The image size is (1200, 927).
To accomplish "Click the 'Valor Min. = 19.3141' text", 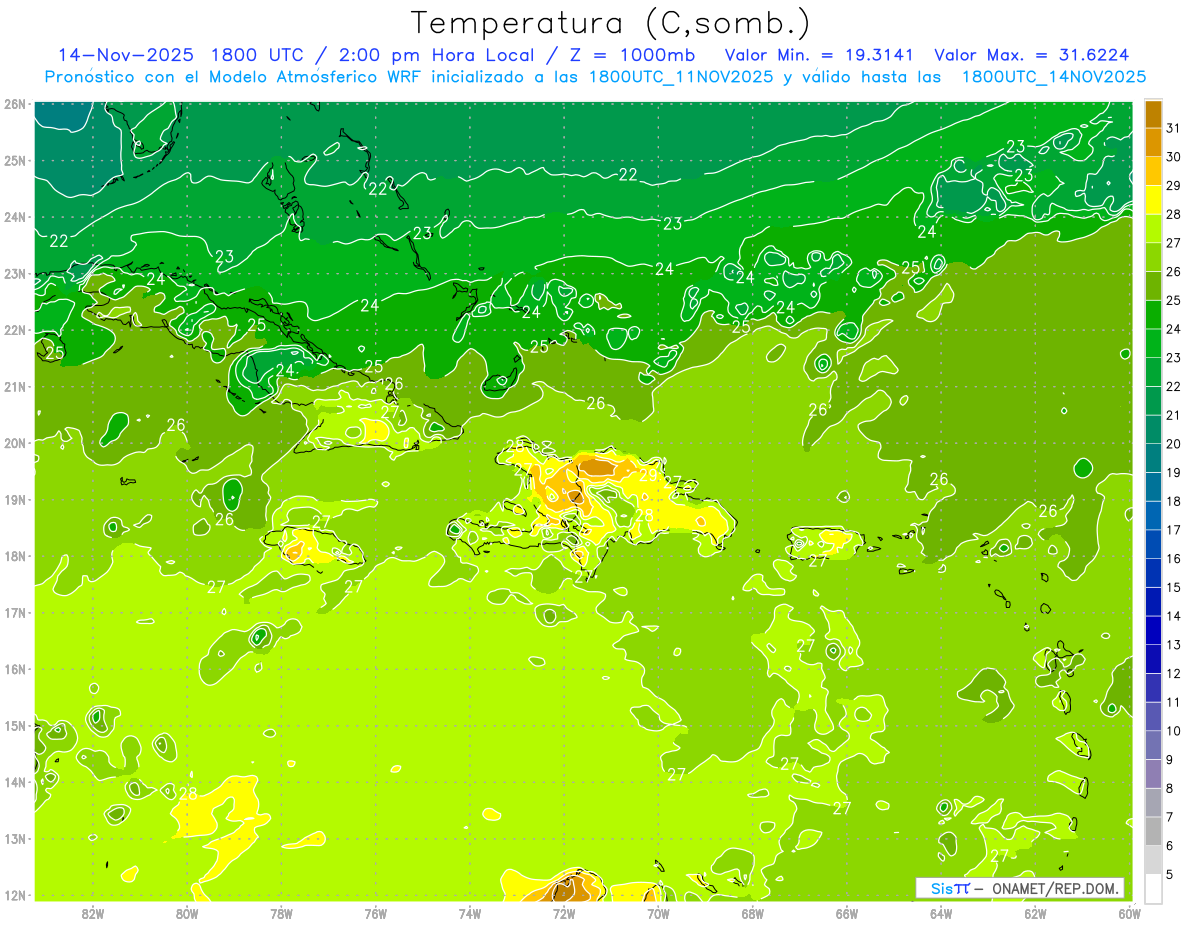I will tap(820, 55).
